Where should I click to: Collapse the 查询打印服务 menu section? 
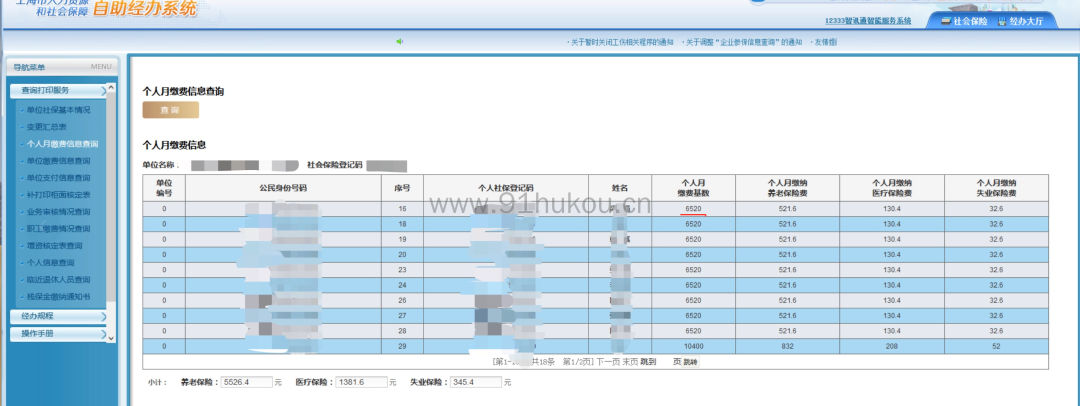60,91
